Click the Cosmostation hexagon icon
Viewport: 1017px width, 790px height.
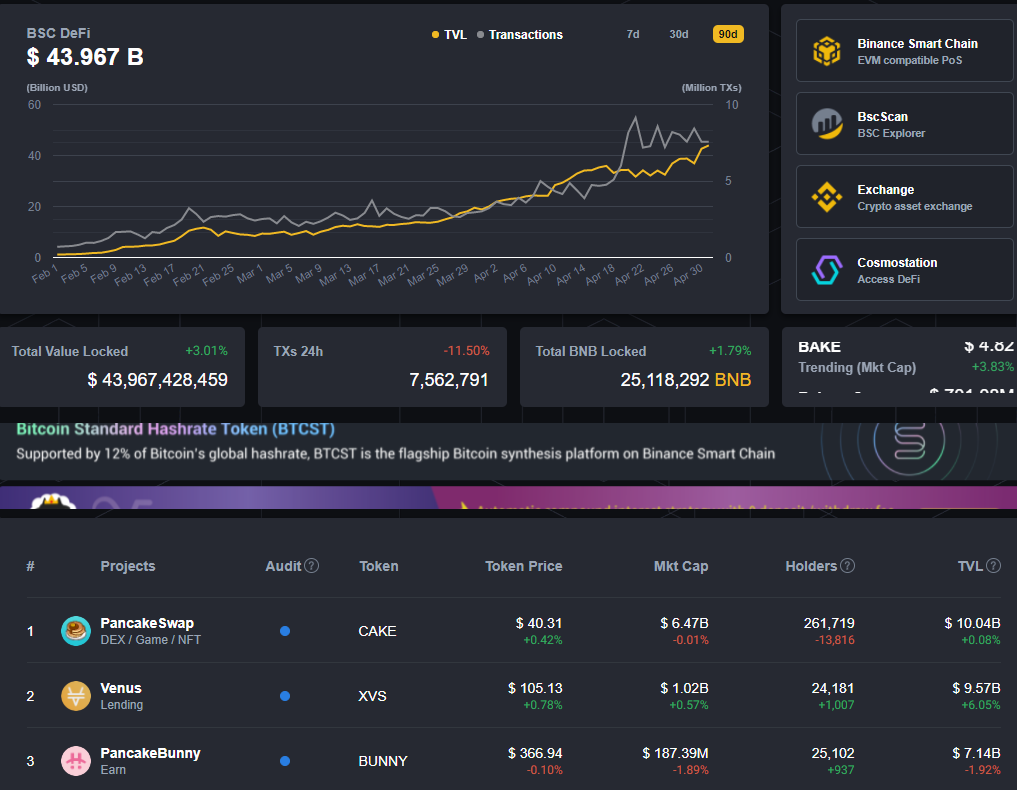826,269
